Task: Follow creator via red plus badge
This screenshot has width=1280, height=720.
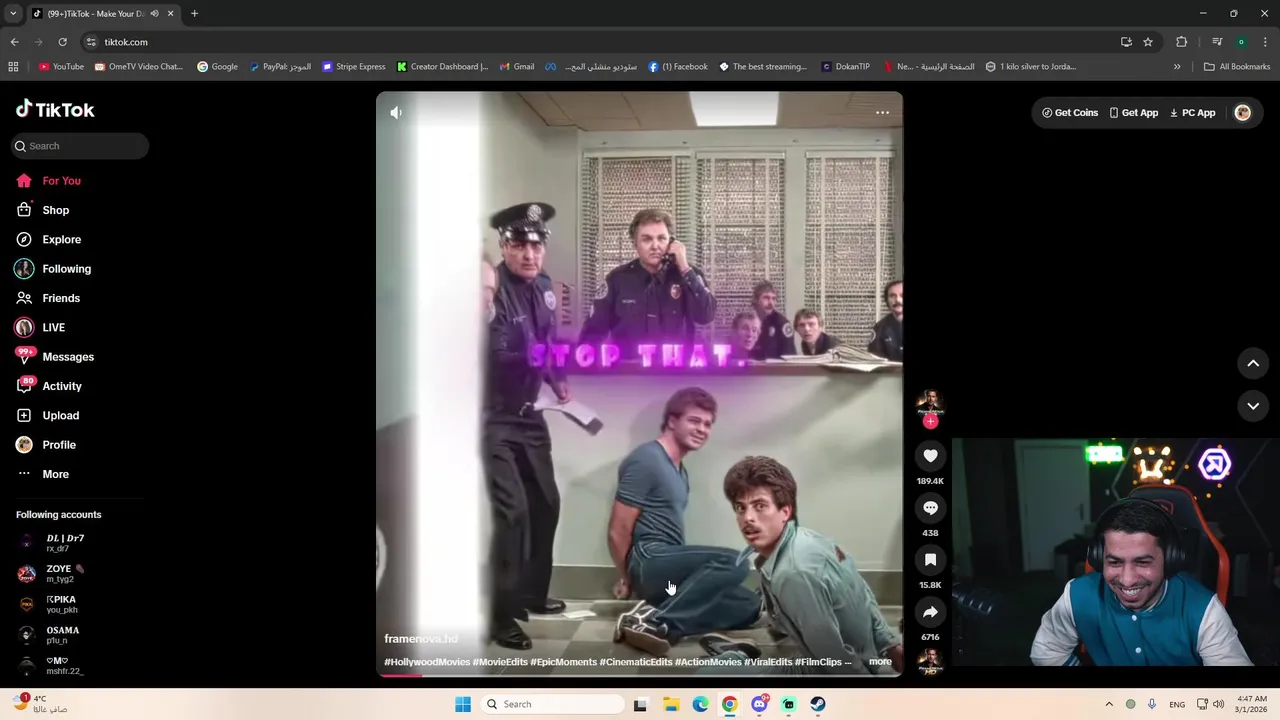Action: 930,422
